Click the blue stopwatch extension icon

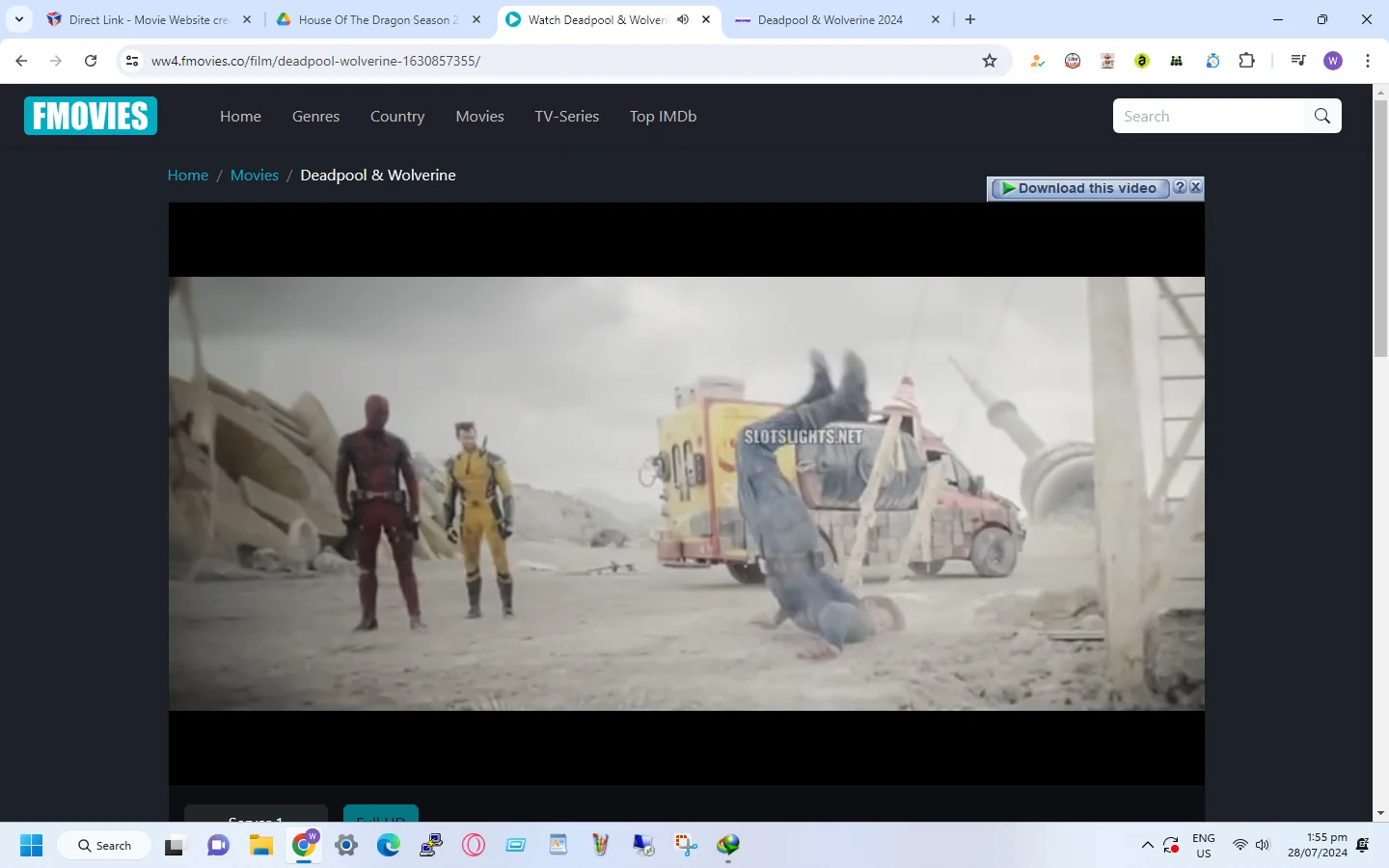click(x=1212, y=61)
